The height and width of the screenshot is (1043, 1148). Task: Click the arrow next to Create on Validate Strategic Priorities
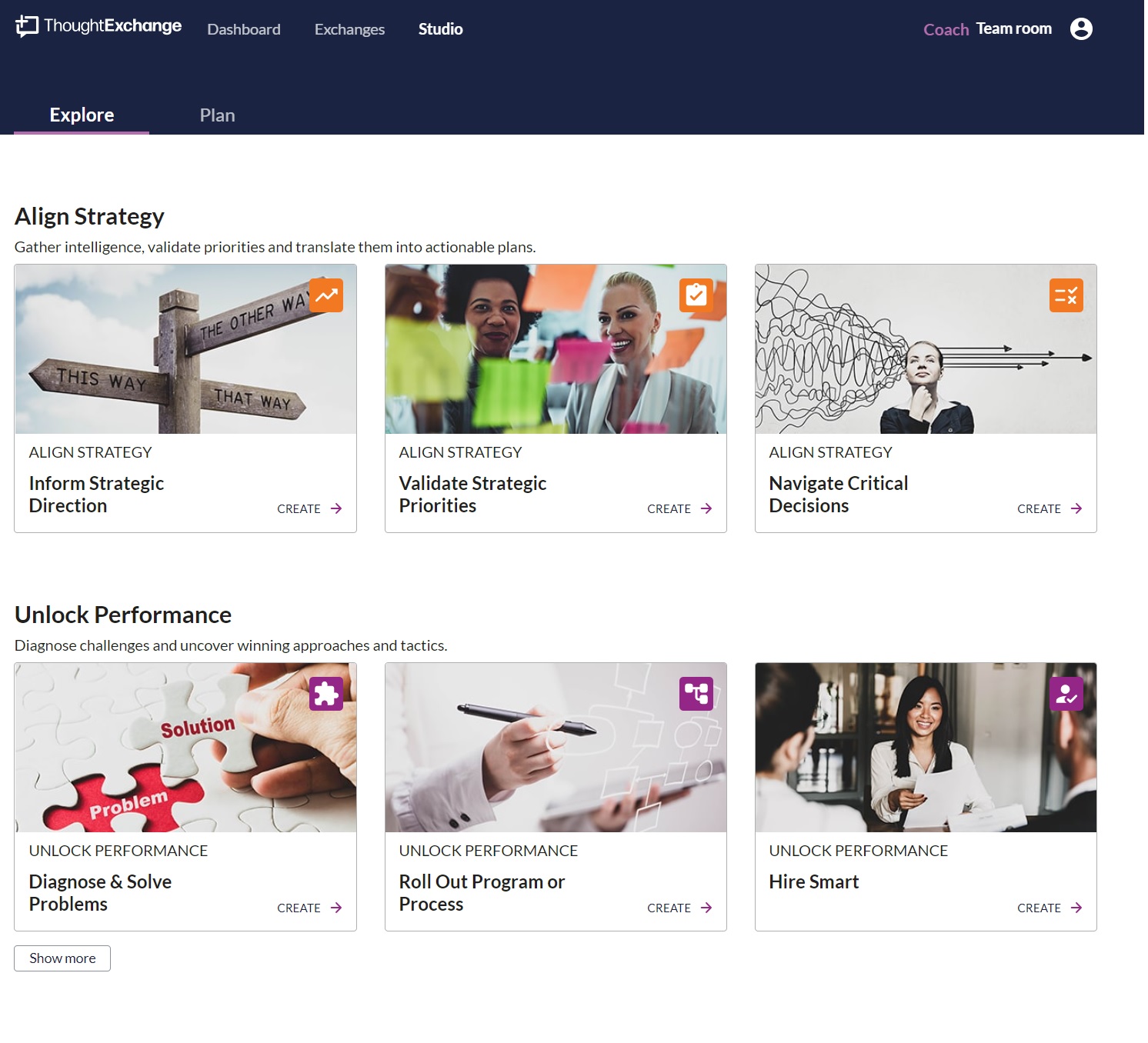[706, 508]
